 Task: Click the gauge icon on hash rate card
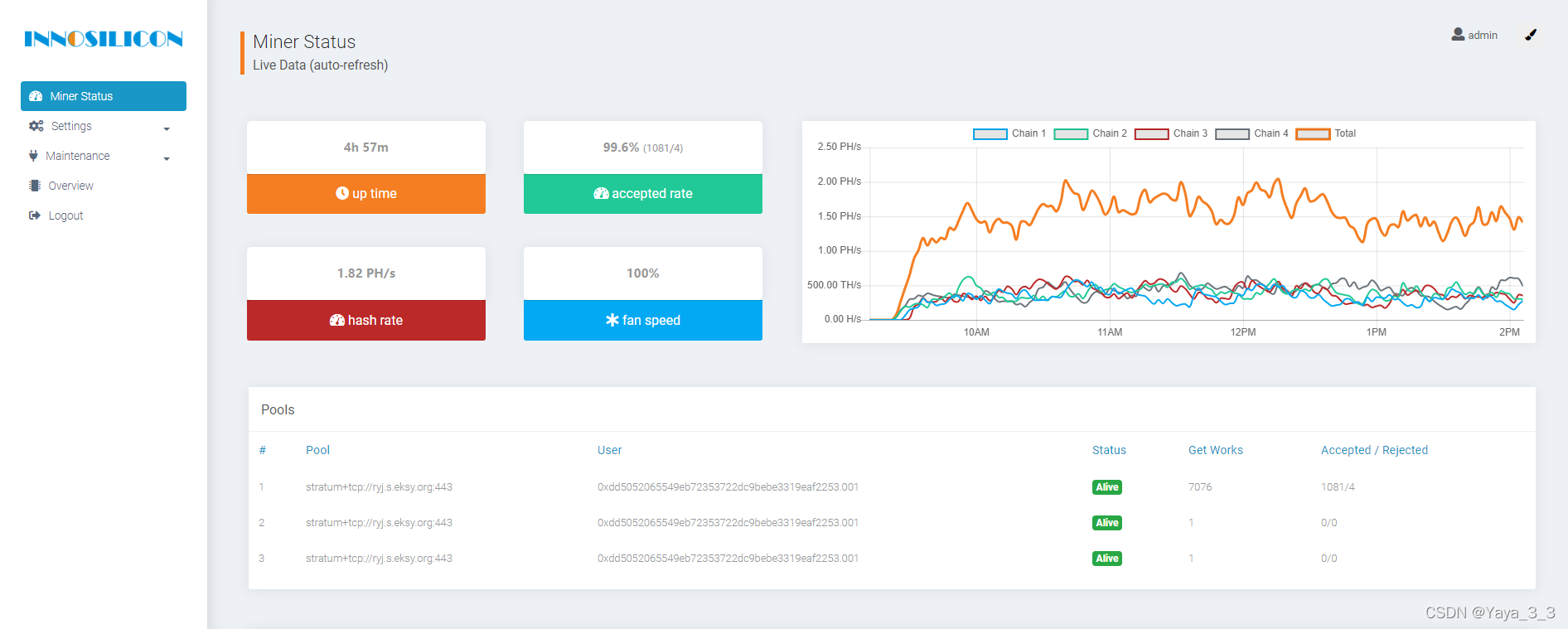click(337, 320)
